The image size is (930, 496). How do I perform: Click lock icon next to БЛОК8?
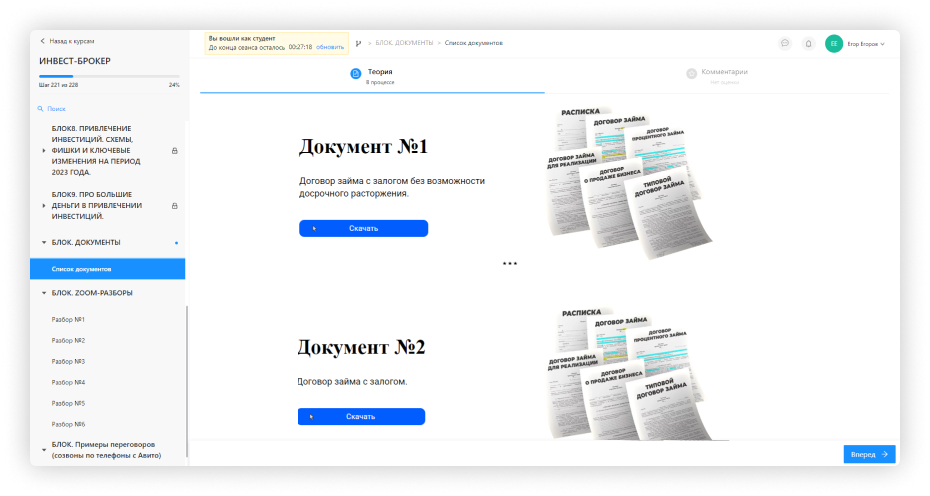(174, 151)
